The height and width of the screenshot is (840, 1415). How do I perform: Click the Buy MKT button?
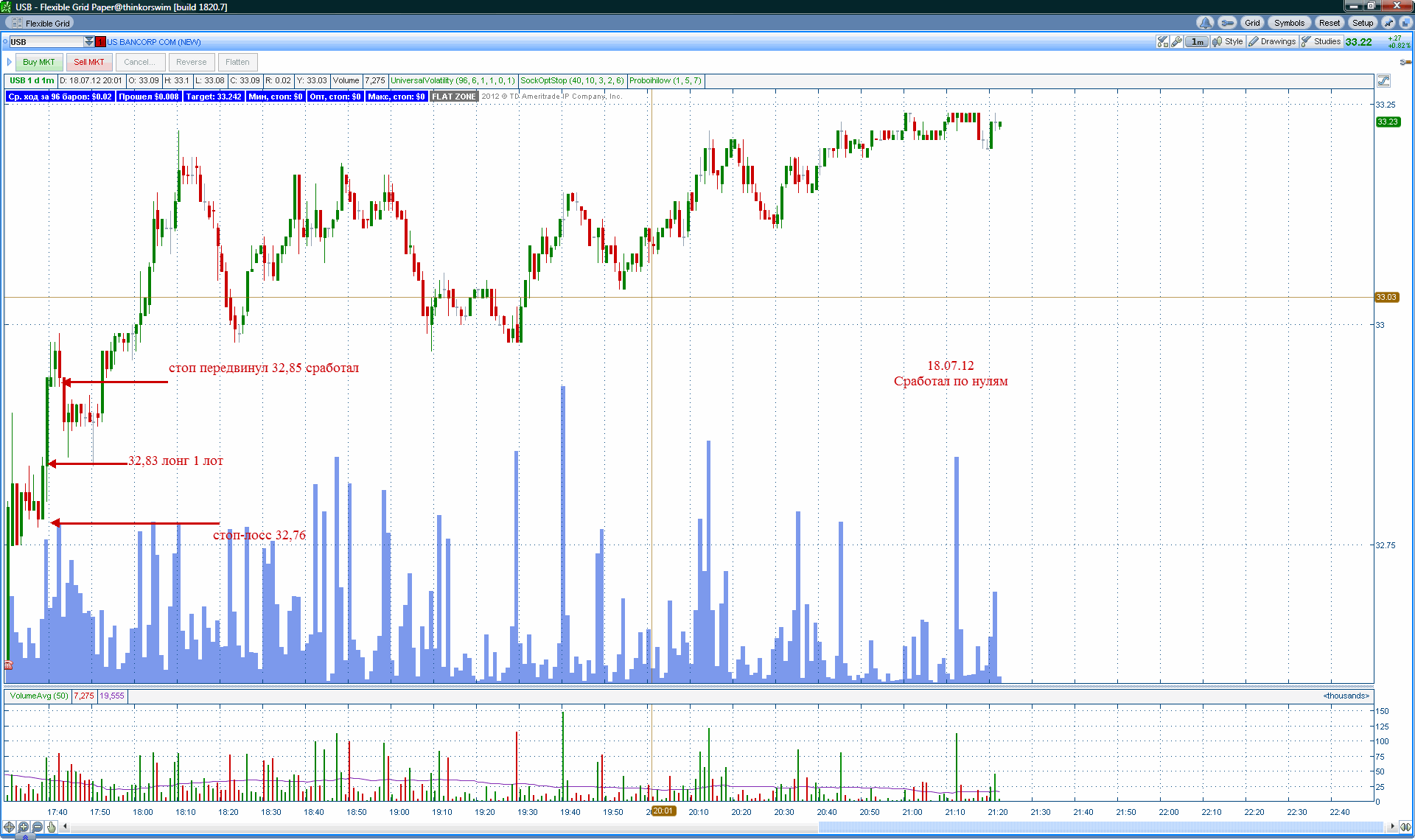pos(39,62)
